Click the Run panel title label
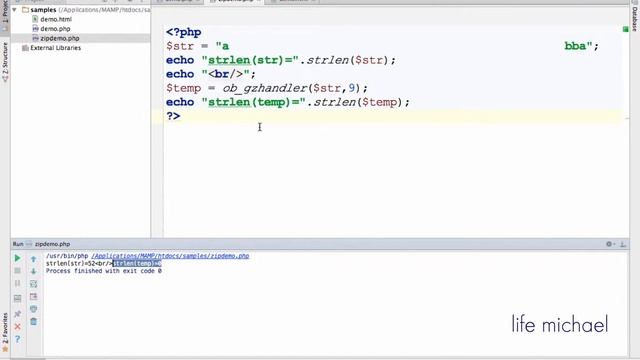This screenshot has width=640, height=360. [18, 244]
